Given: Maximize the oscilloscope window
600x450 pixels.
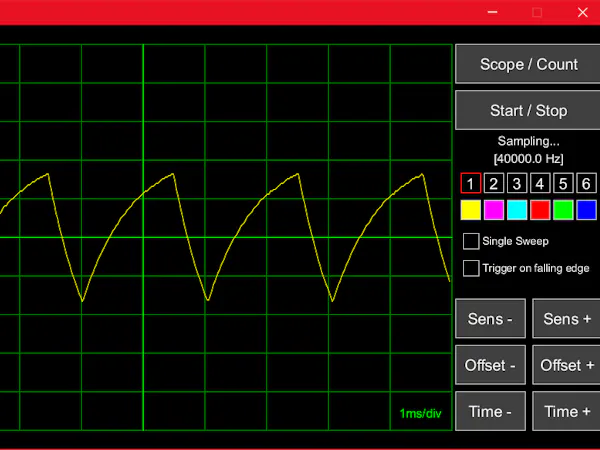Looking at the screenshot, I should tap(537, 13).
